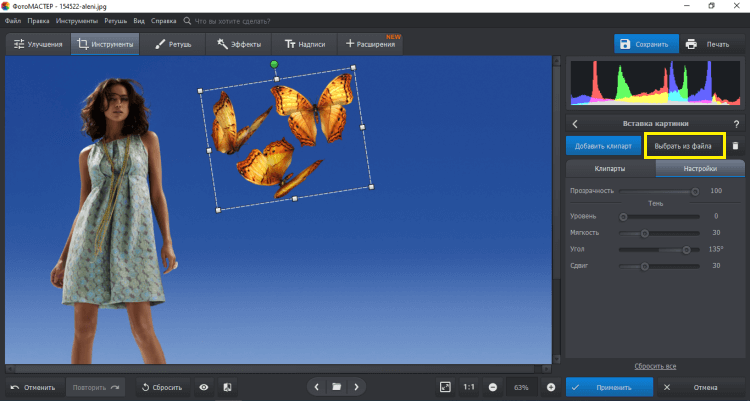Adjust the Угол slider

point(659,250)
